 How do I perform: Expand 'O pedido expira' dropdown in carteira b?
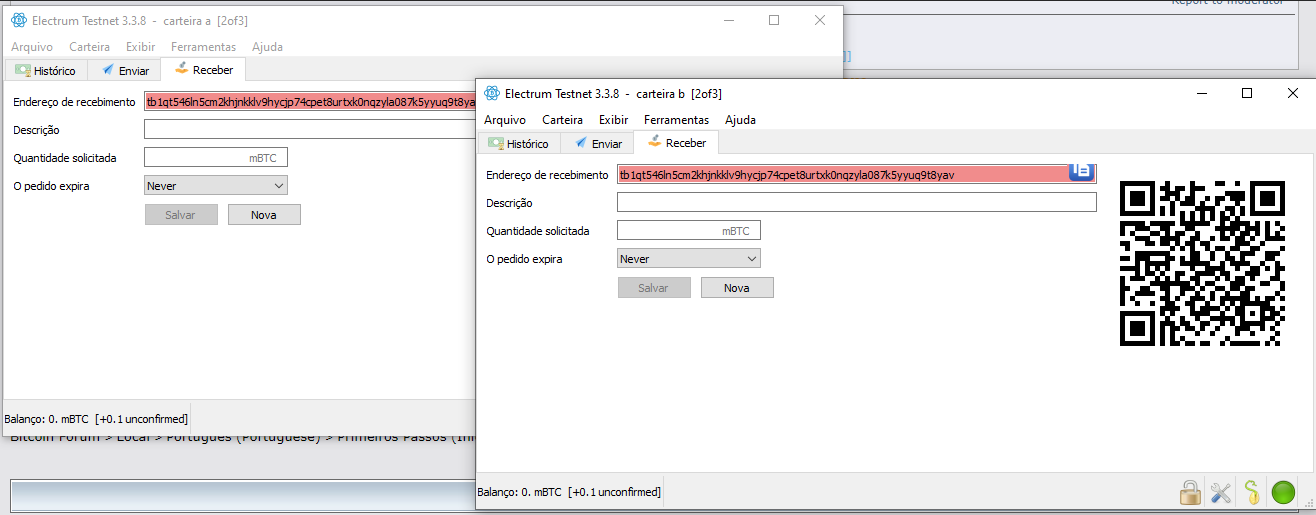tap(689, 259)
